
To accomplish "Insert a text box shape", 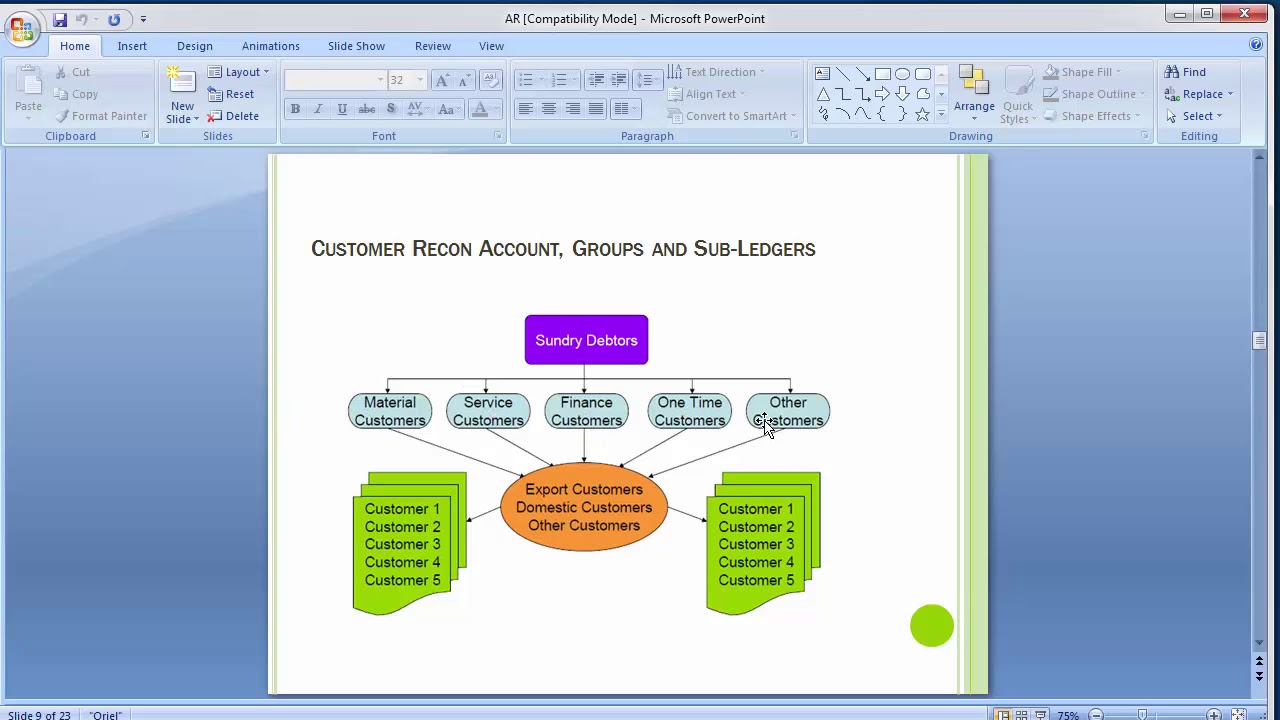I will tap(822, 73).
